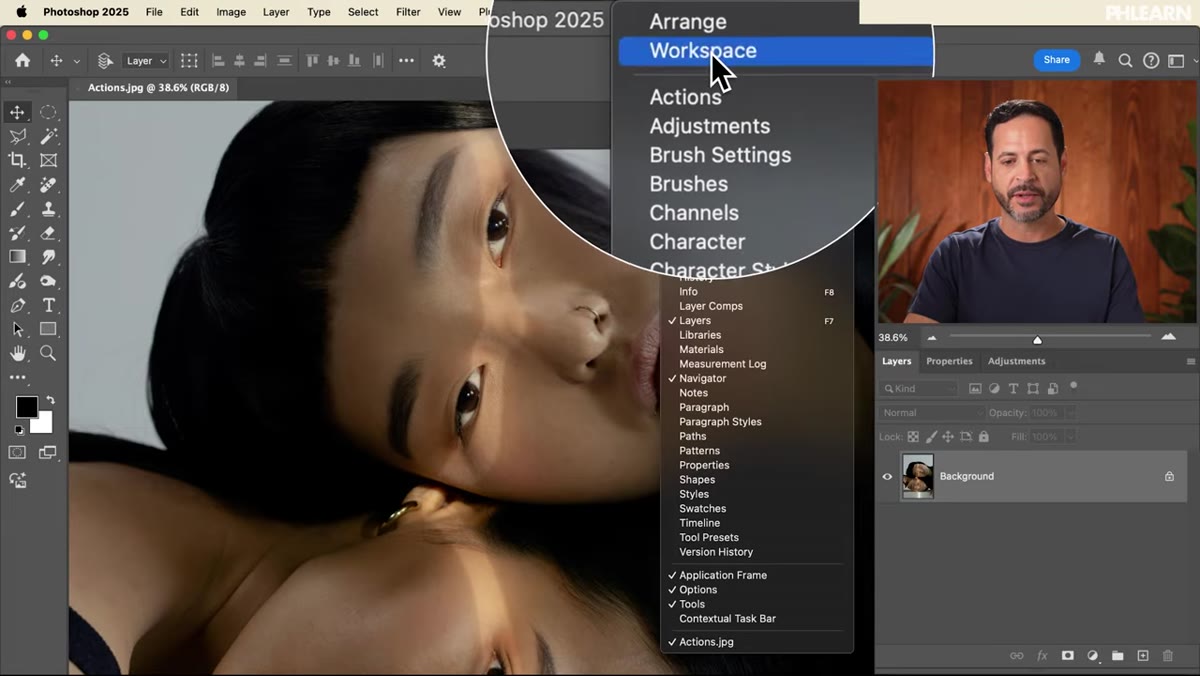Click the Background layer thumbnail
This screenshot has height=676, width=1200.
click(x=918, y=476)
